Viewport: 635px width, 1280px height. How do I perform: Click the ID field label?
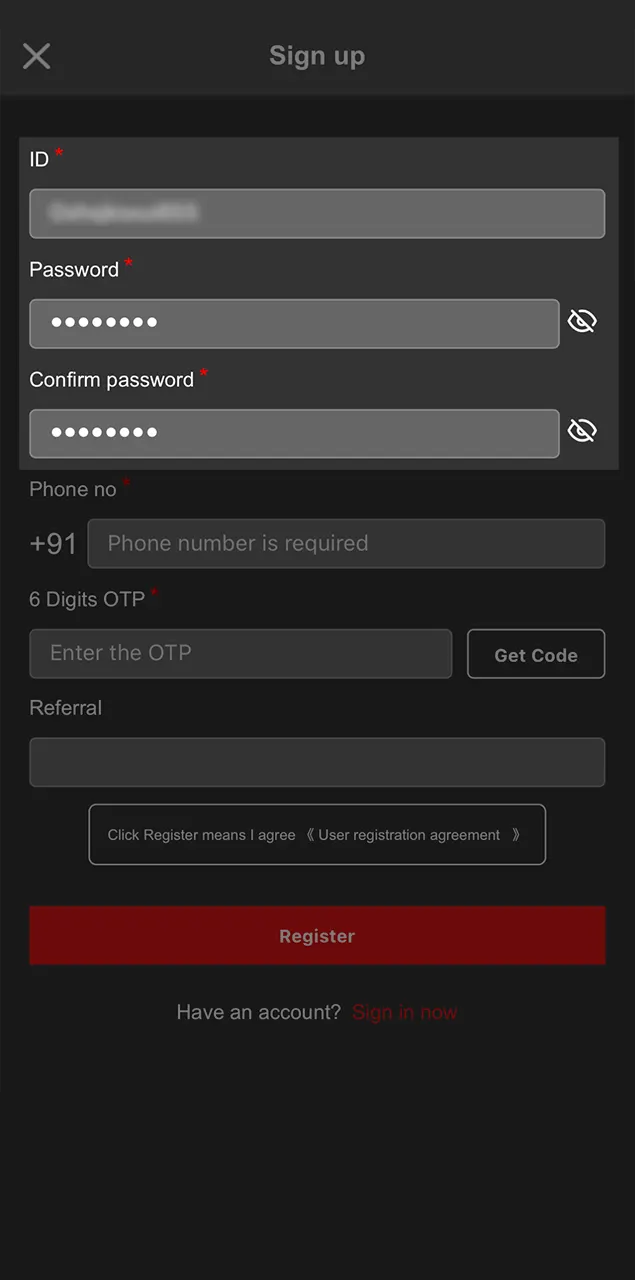(x=39, y=159)
